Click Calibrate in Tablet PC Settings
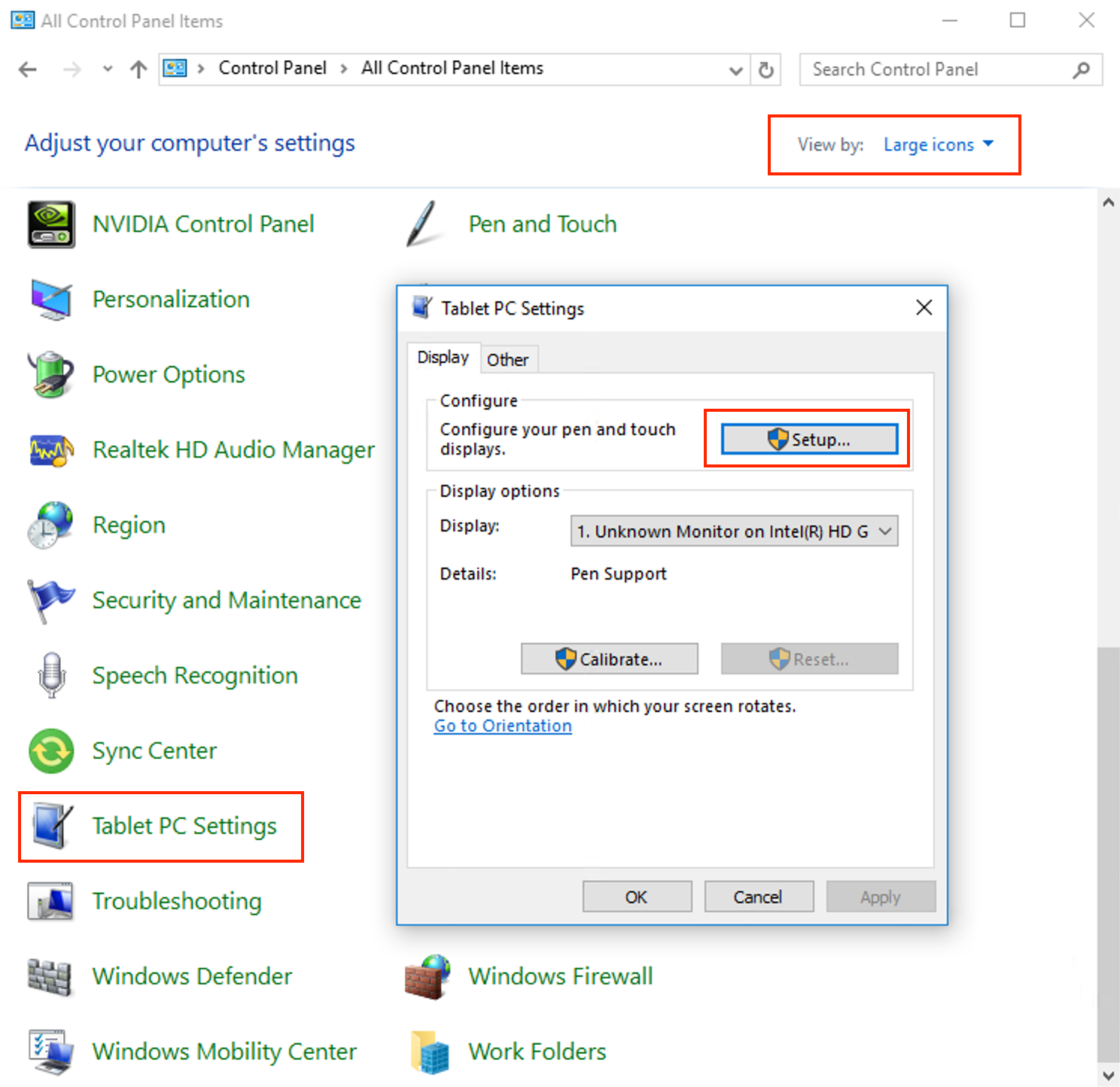Screen dimensions: 1120x1087 point(609,659)
